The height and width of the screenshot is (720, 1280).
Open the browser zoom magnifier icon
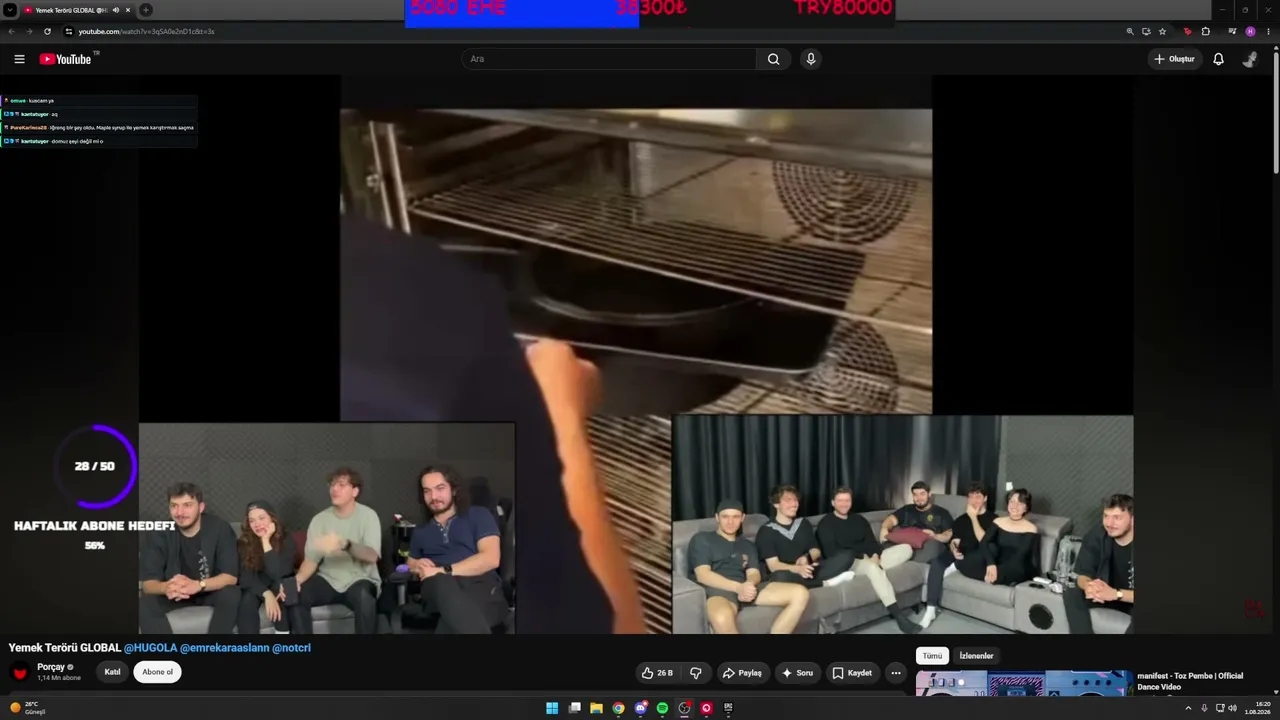[x=1130, y=31]
